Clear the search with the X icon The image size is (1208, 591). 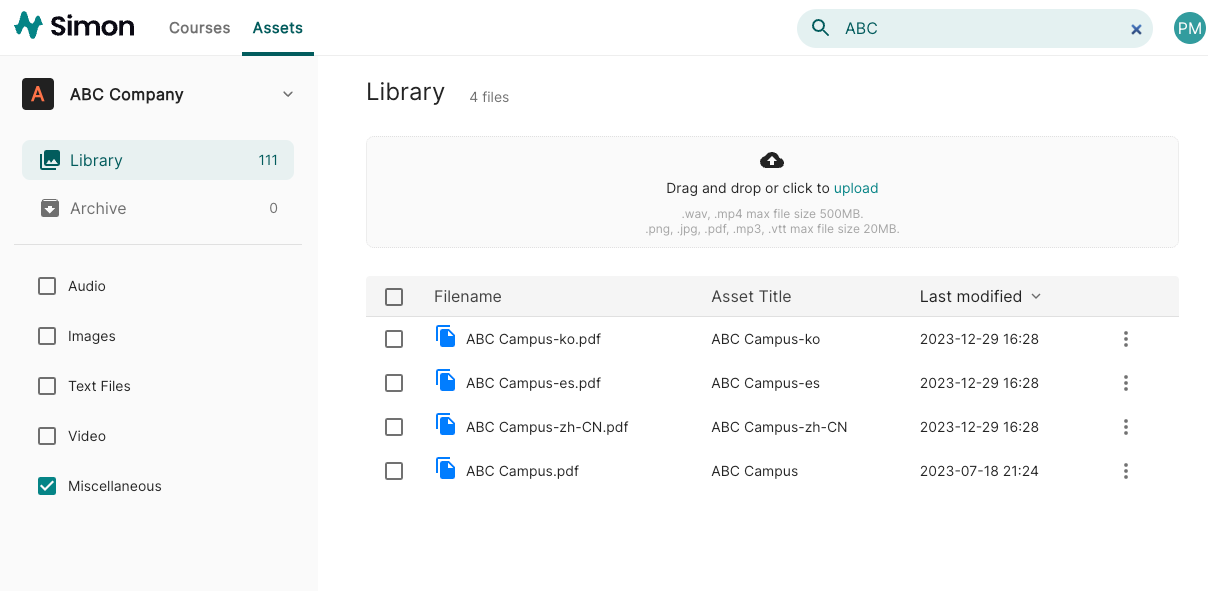pyautogui.click(x=1136, y=29)
